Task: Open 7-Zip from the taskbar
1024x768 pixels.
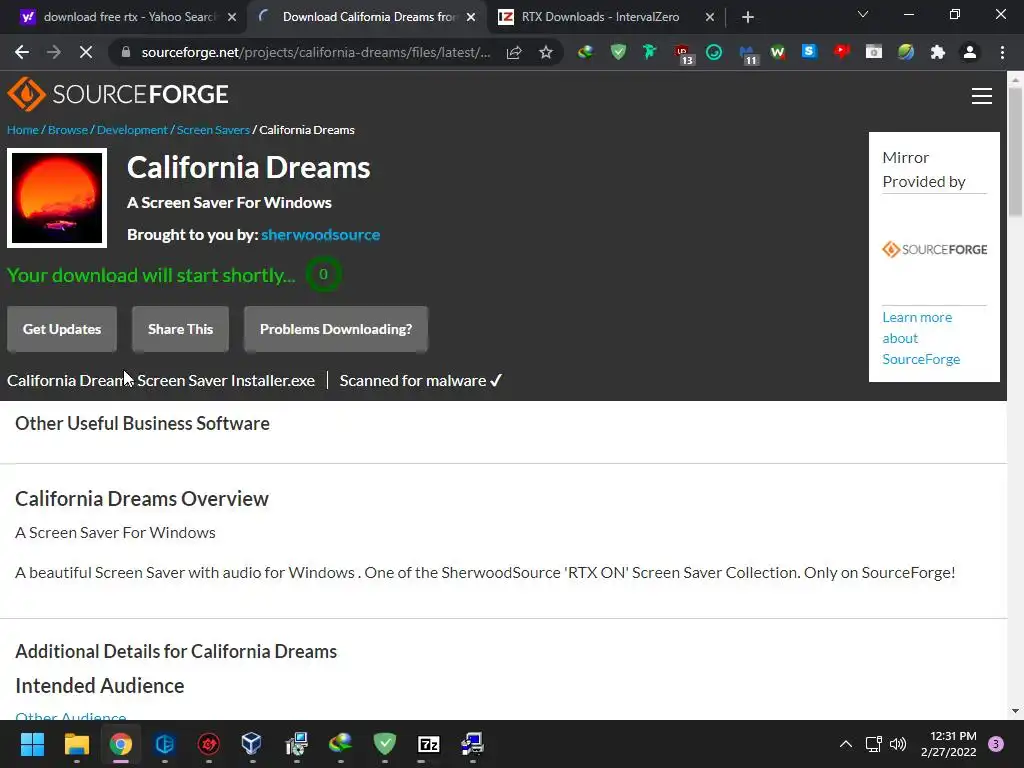Action: click(428, 744)
